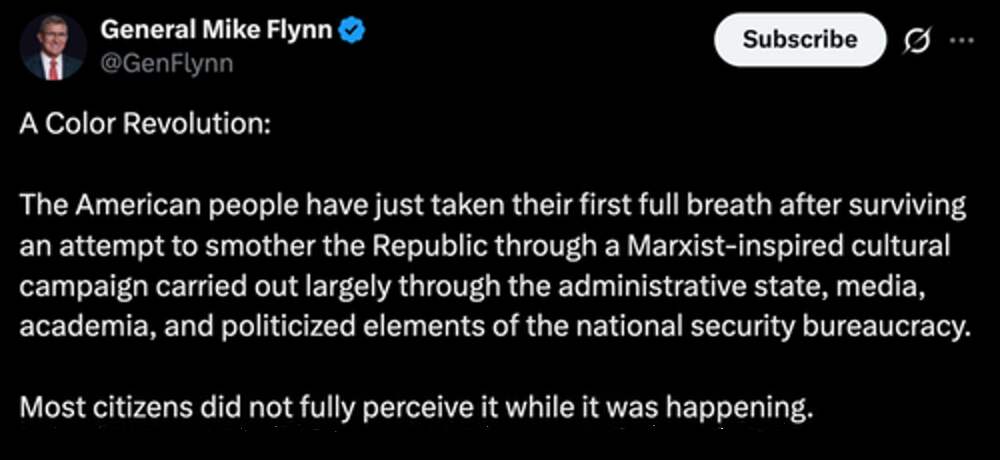
Task: Select the line starting "The American people"
Action: 493,205
